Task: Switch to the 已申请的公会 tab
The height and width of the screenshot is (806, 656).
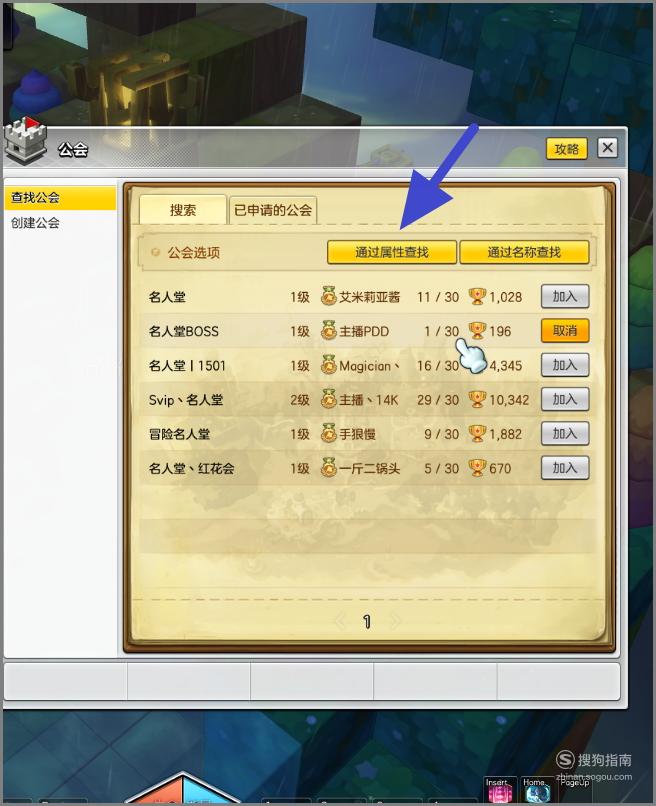Action: pyautogui.click(x=273, y=210)
